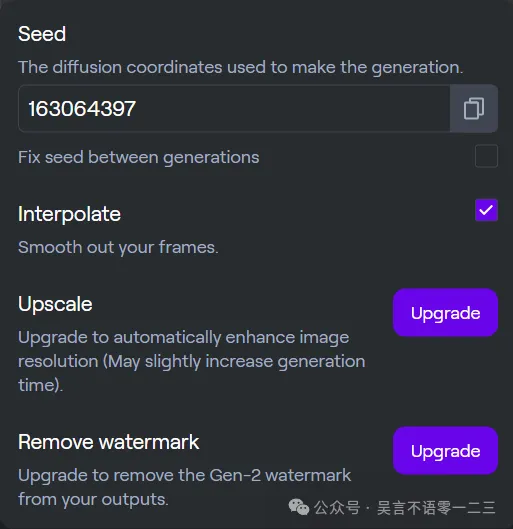Click the Smooth out your frames text
Image resolution: width=513 pixels, height=529 pixels.
118,248
